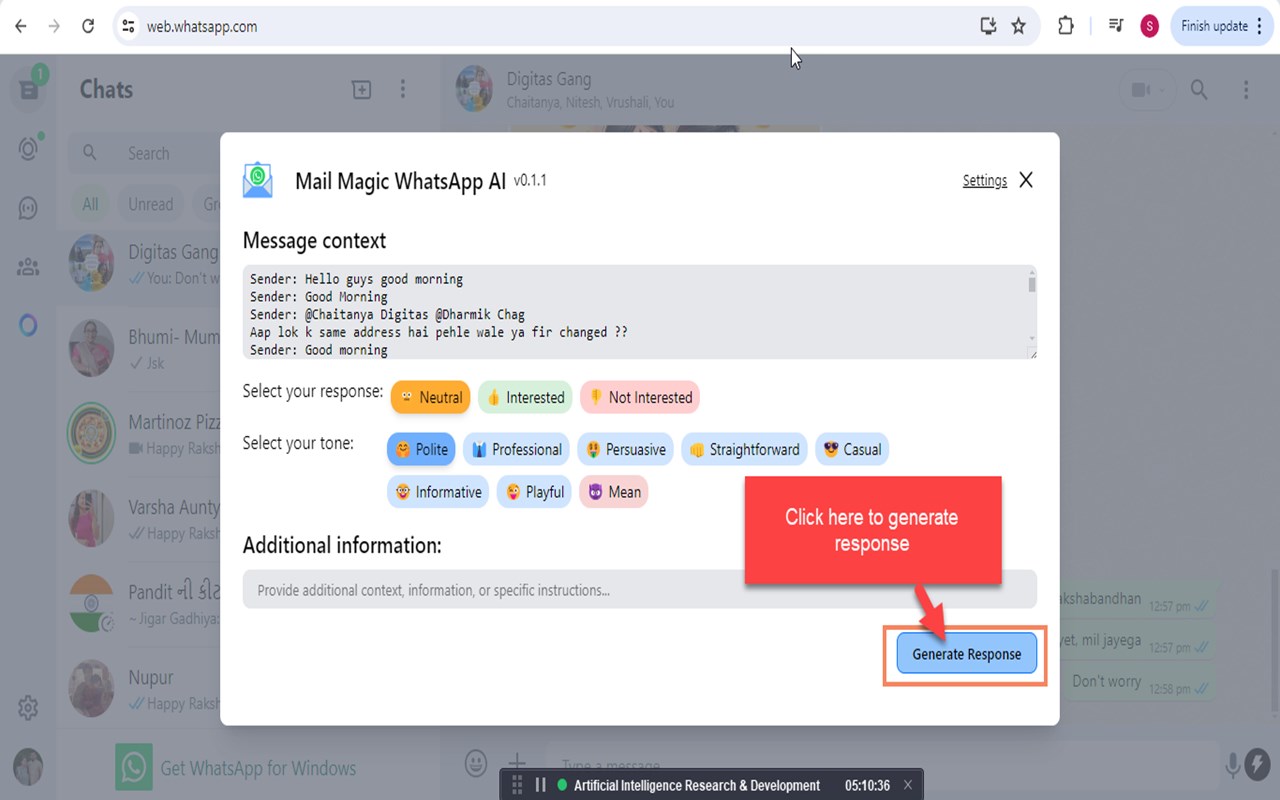This screenshot has width=1280, height=800.
Task: Open the Digitas Gang header group info
Action: click(590, 89)
